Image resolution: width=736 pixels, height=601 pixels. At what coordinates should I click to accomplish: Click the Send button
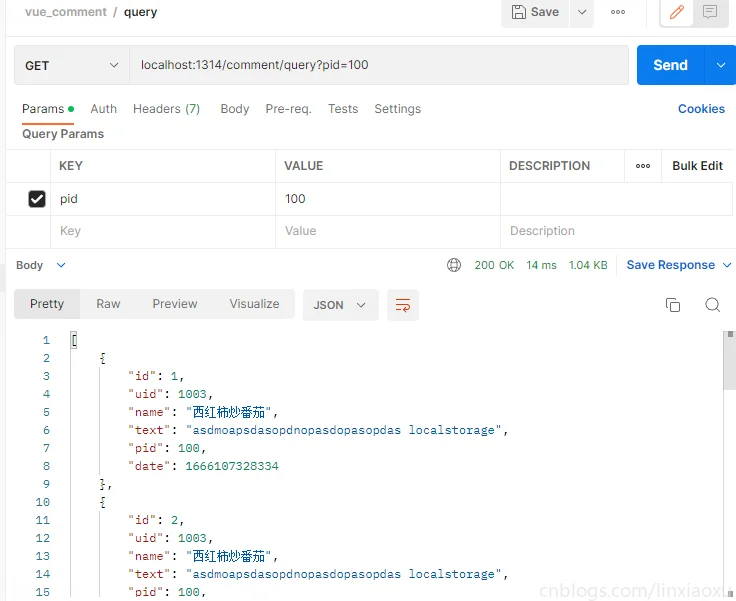(x=670, y=65)
